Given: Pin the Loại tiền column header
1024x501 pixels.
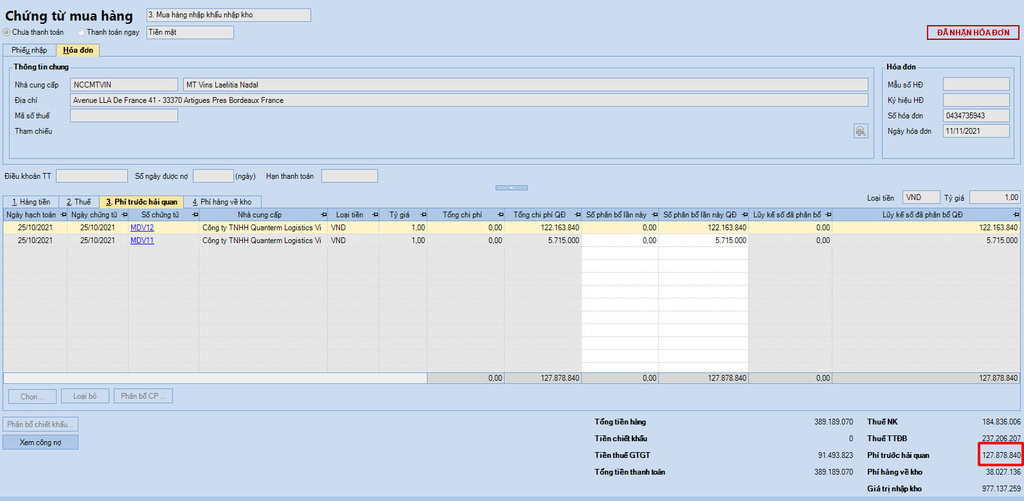Looking at the screenshot, I should [x=375, y=215].
